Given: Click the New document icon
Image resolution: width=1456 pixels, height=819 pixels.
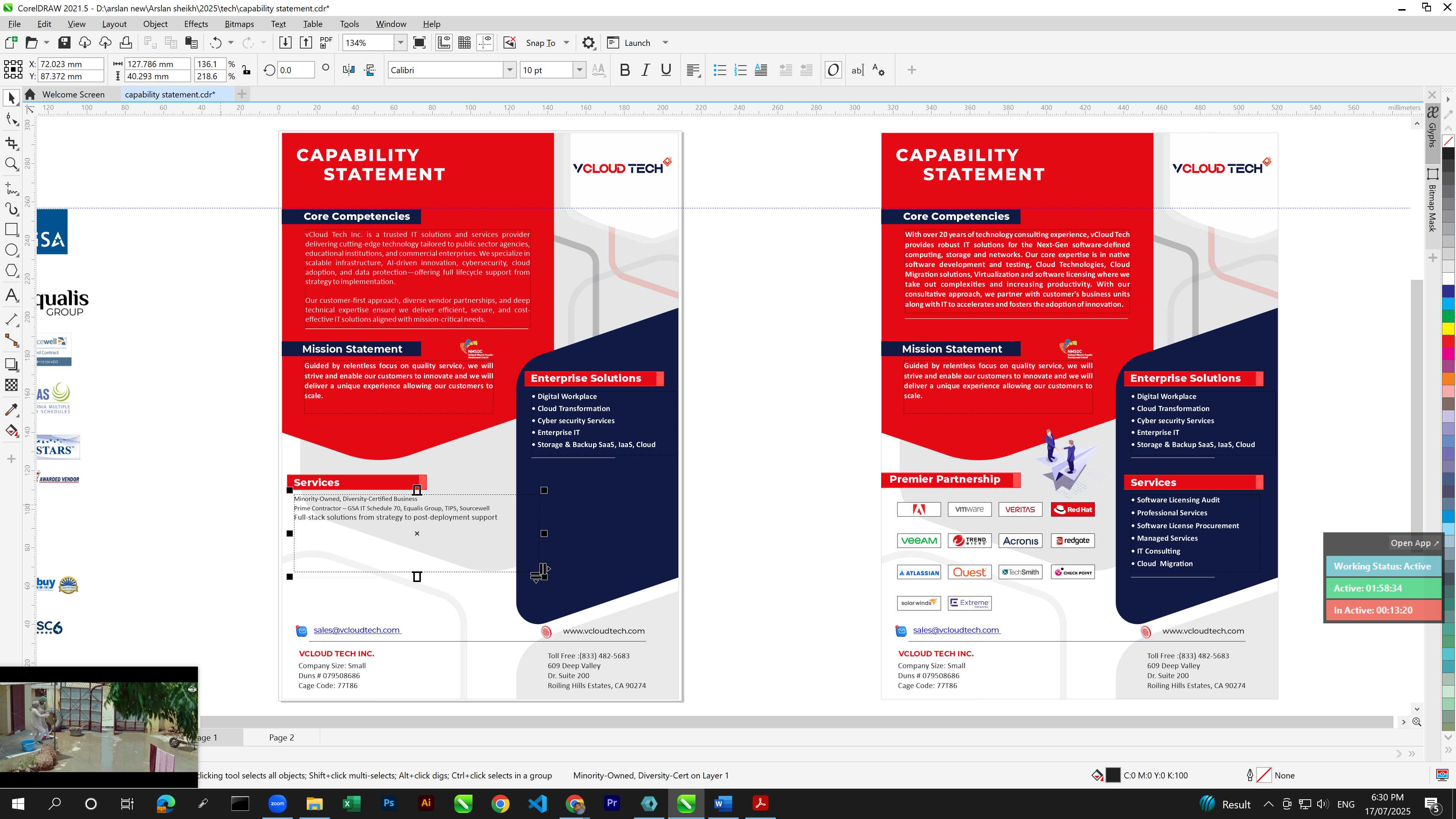Looking at the screenshot, I should (11, 42).
